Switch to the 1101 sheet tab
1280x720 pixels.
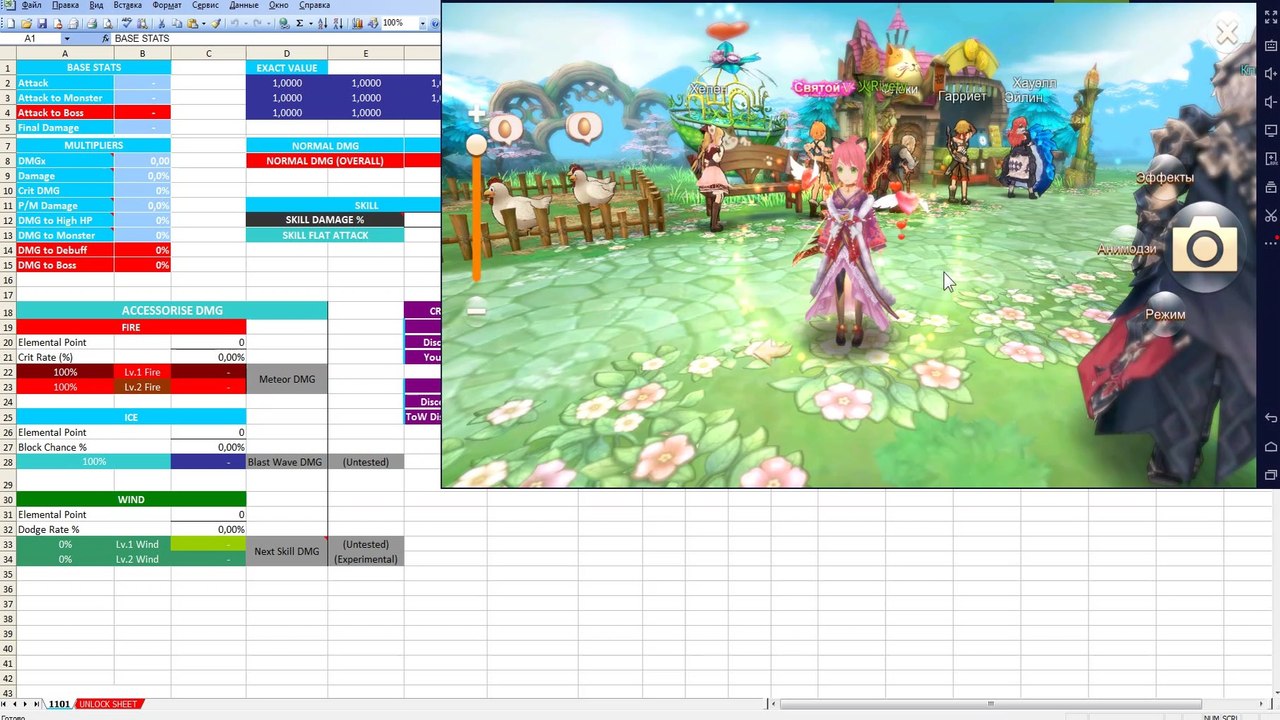59,704
